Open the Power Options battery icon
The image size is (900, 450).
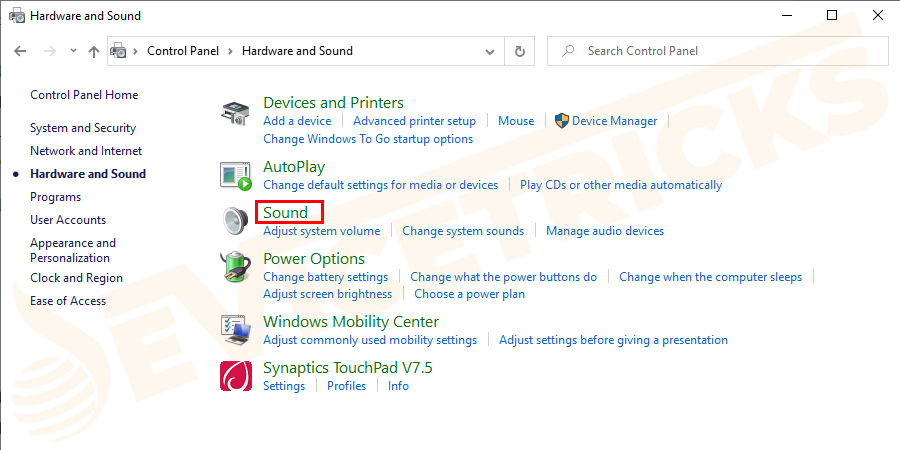235,268
